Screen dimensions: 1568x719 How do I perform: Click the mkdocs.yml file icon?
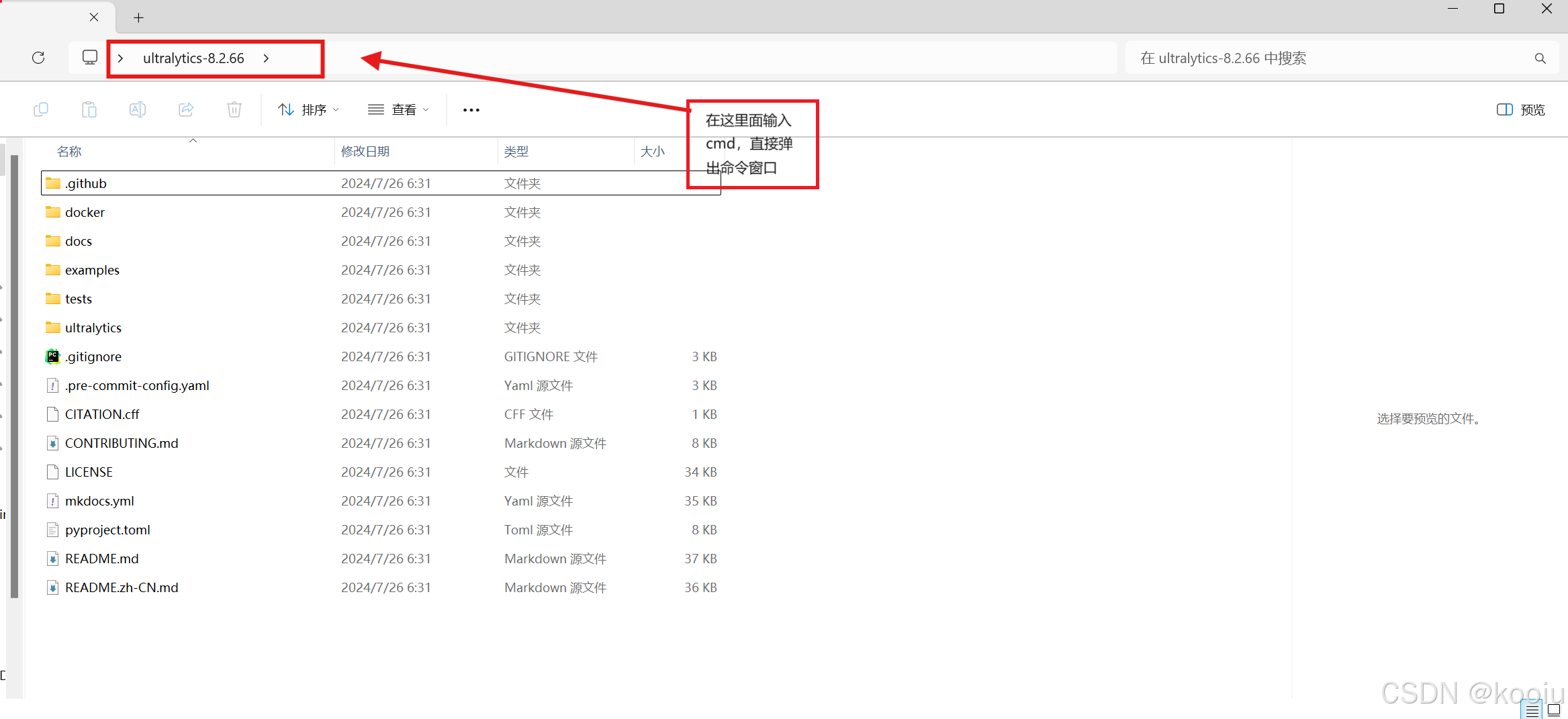pos(53,501)
